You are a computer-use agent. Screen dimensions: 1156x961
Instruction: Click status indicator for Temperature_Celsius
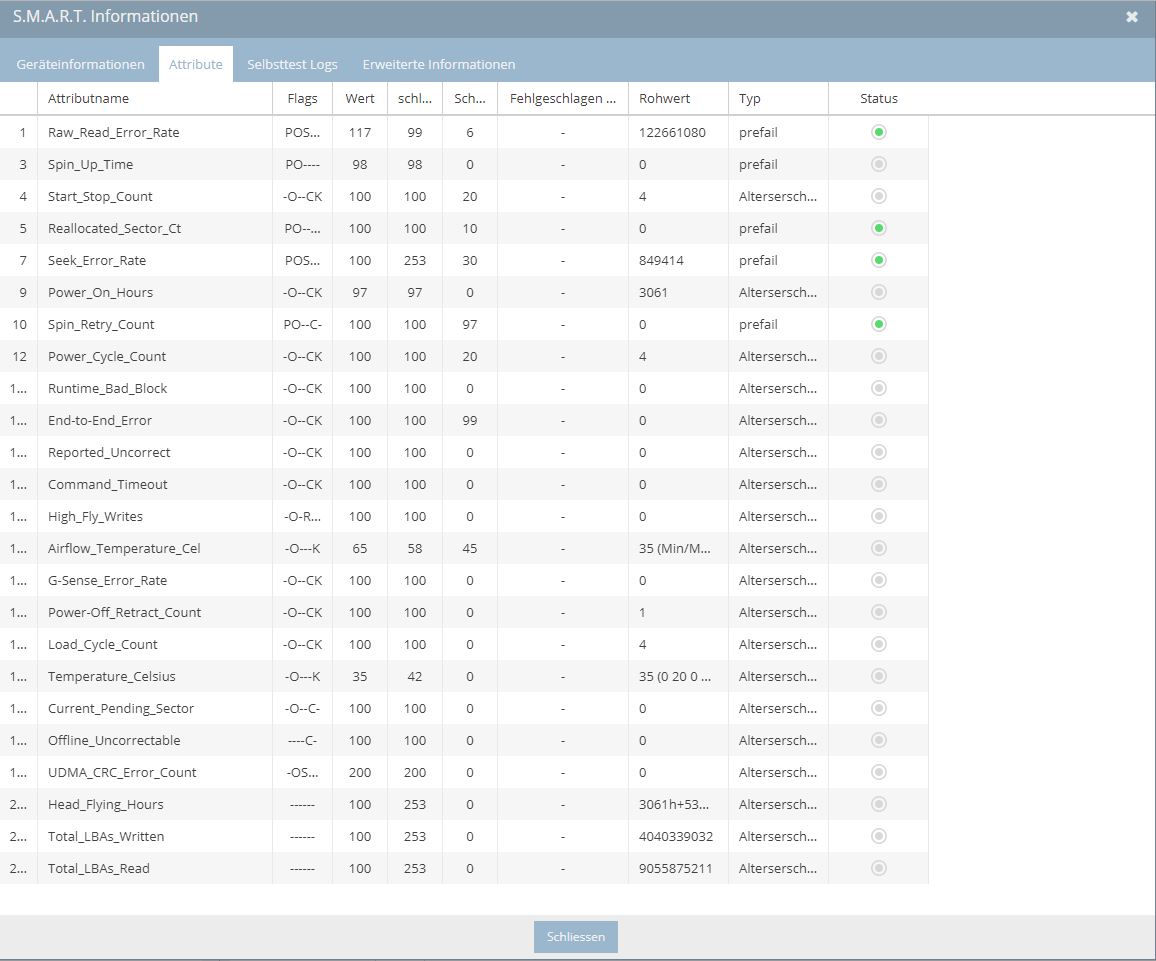(879, 677)
